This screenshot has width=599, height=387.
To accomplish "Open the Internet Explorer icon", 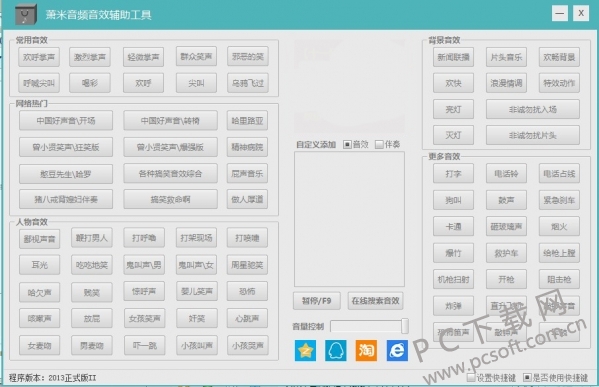I will [x=397, y=350].
